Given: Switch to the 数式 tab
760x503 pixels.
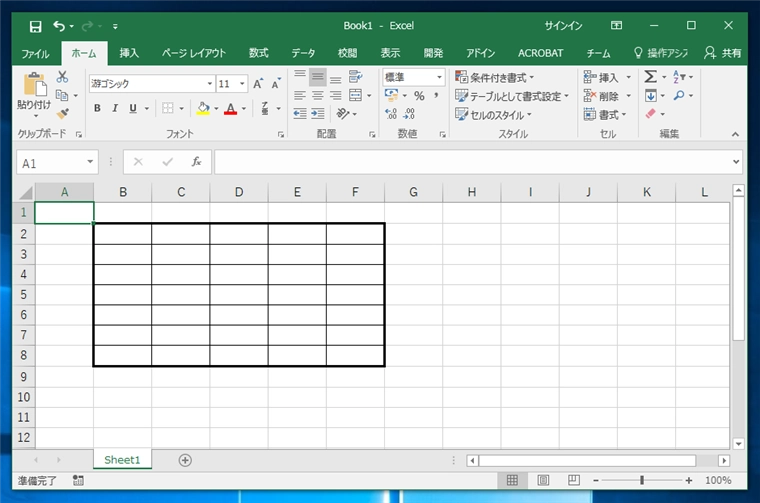Looking at the screenshot, I should (x=259, y=53).
